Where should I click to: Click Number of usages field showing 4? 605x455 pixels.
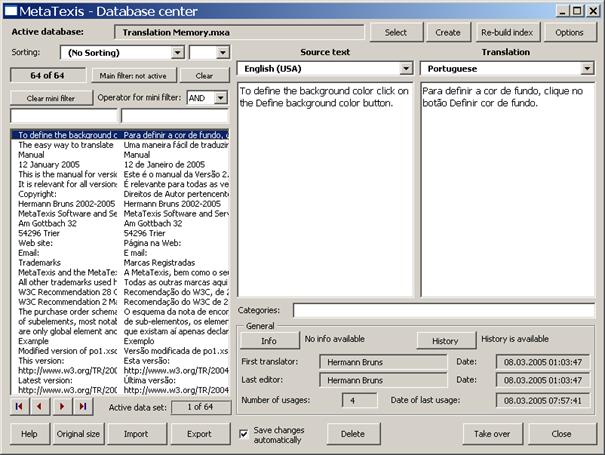(x=360, y=401)
